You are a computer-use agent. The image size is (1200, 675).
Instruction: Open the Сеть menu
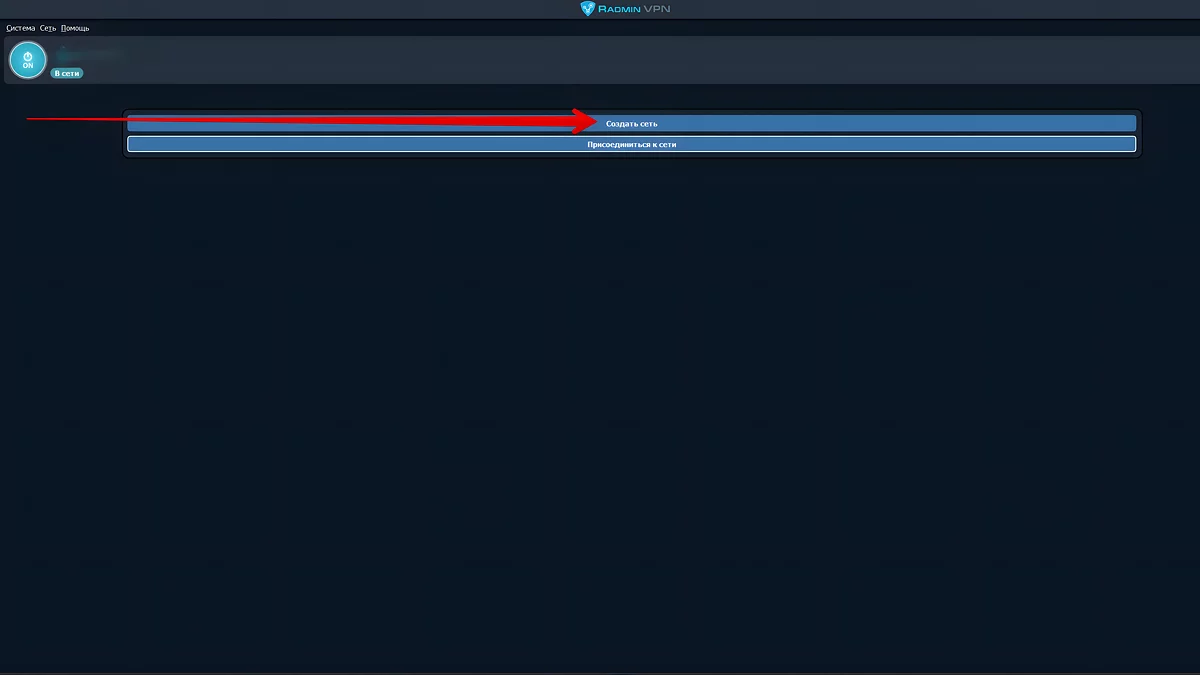[48, 28]
